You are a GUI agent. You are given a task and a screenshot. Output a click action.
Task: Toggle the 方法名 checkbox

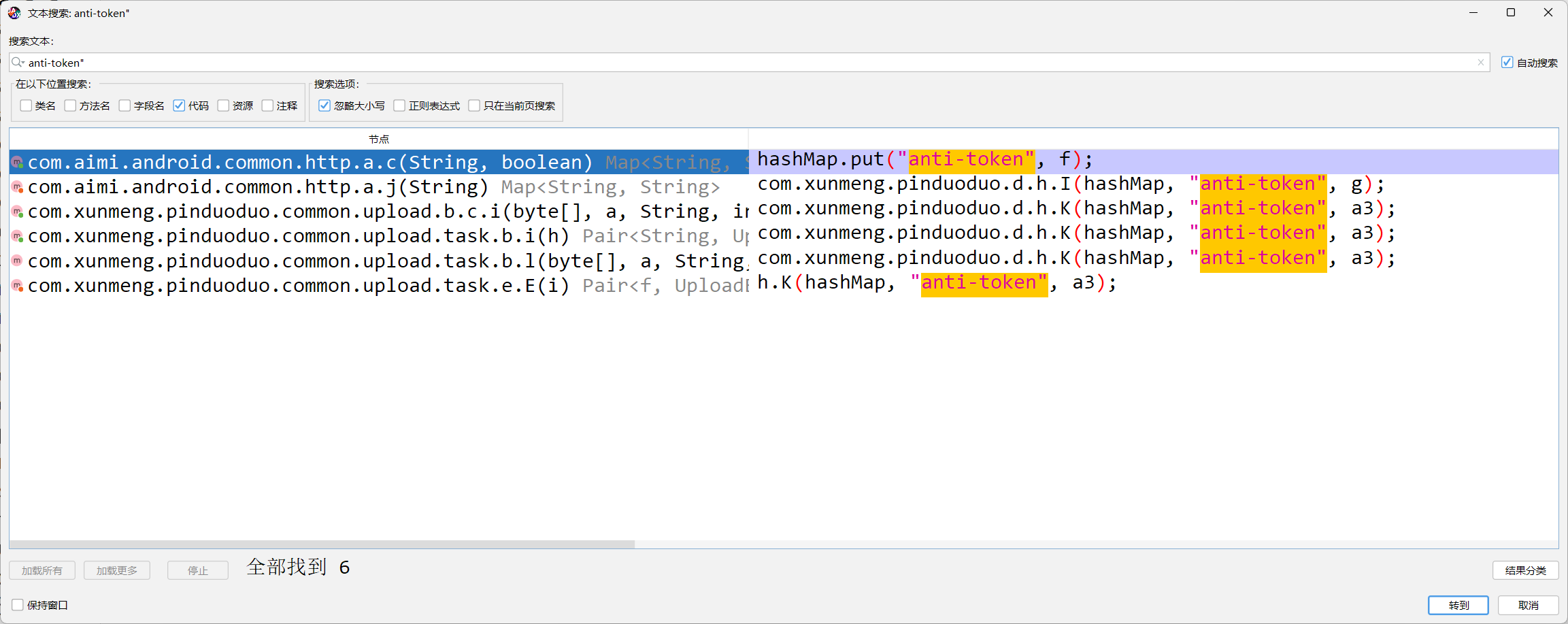[70, 105]
